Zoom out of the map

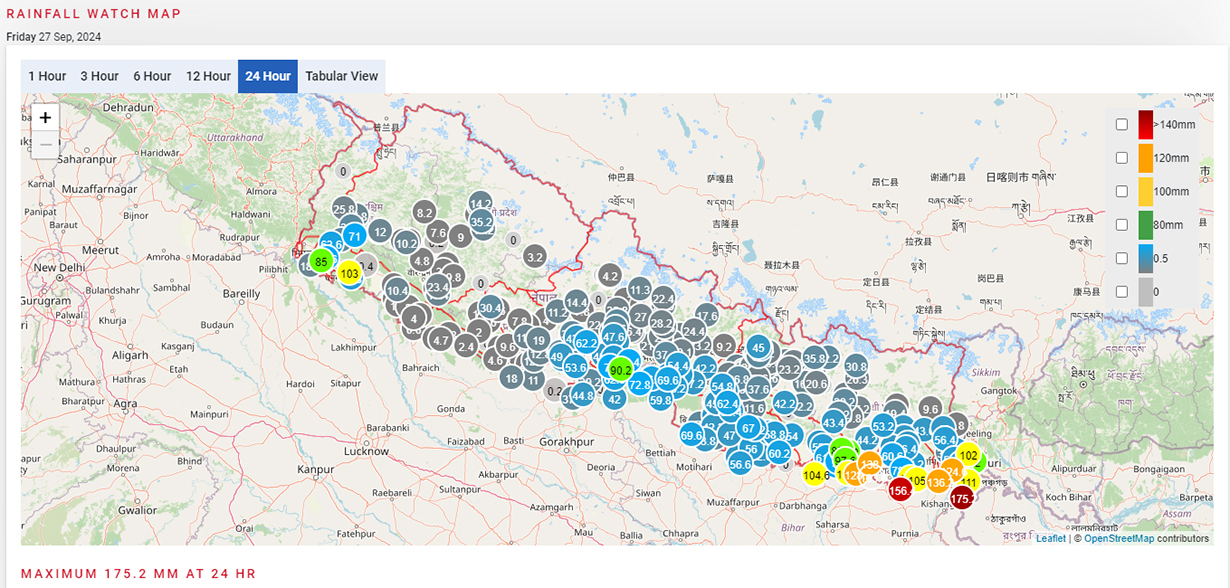coord(45,144)
